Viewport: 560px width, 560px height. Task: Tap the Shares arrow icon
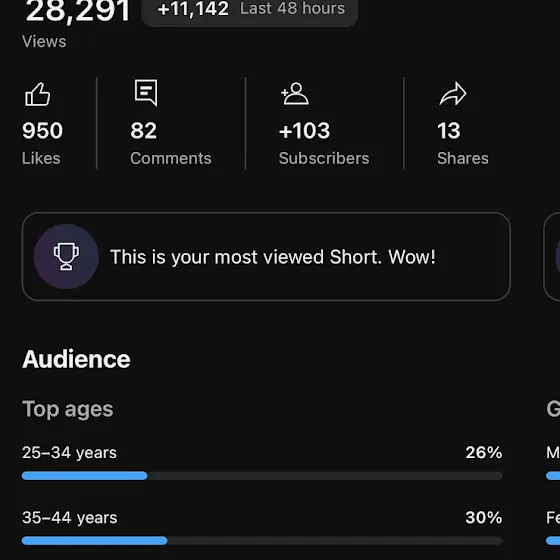453,94
